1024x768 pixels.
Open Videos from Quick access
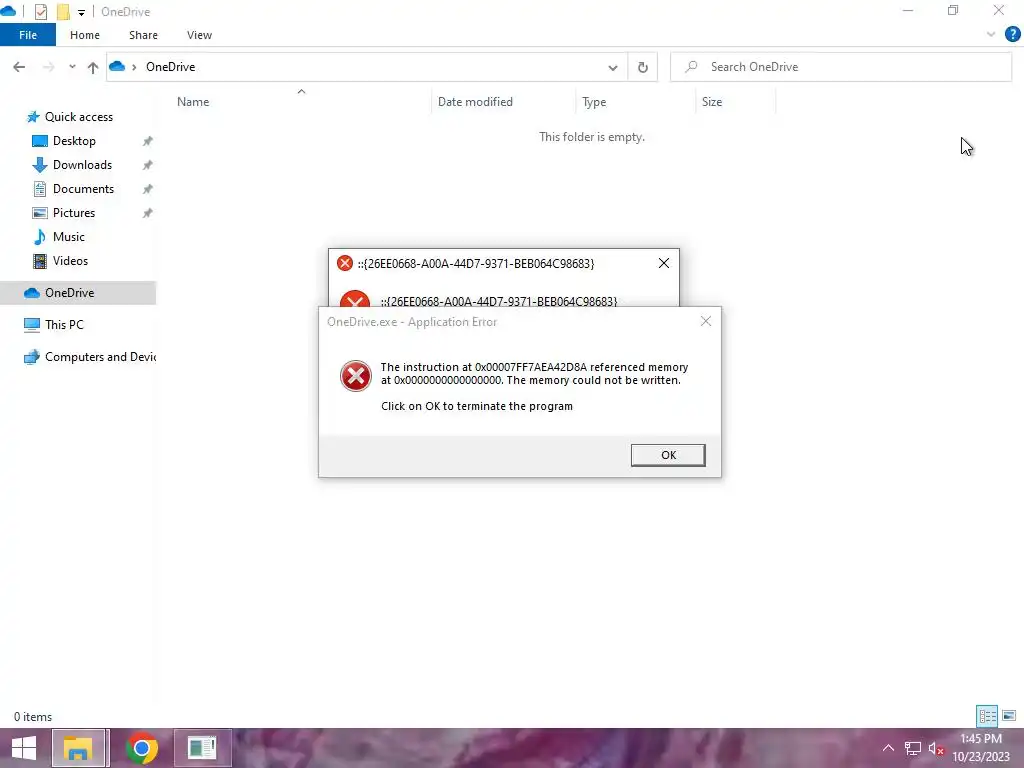[70, 261]
